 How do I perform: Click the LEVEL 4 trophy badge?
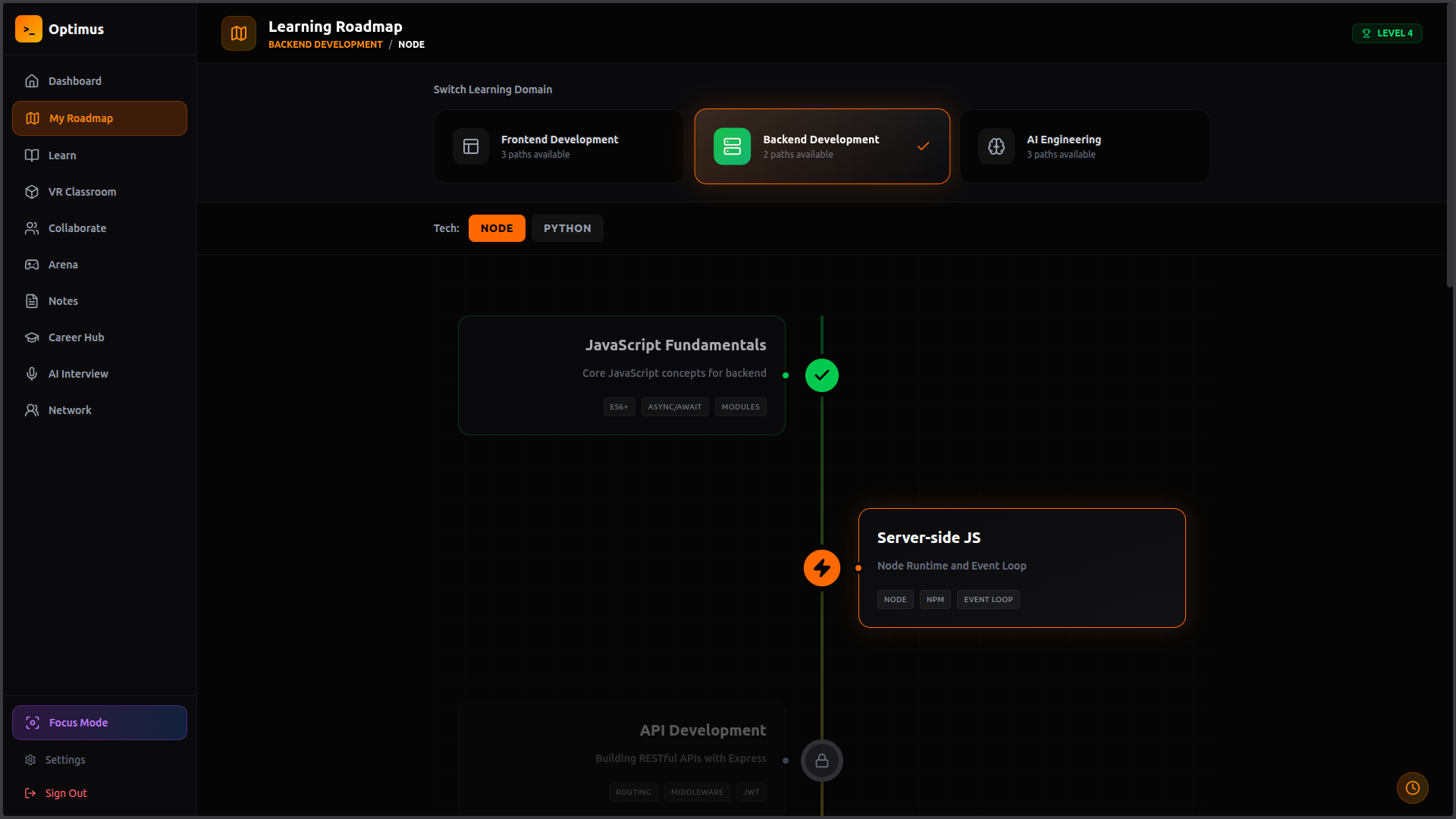click(x=1387, y=33)
